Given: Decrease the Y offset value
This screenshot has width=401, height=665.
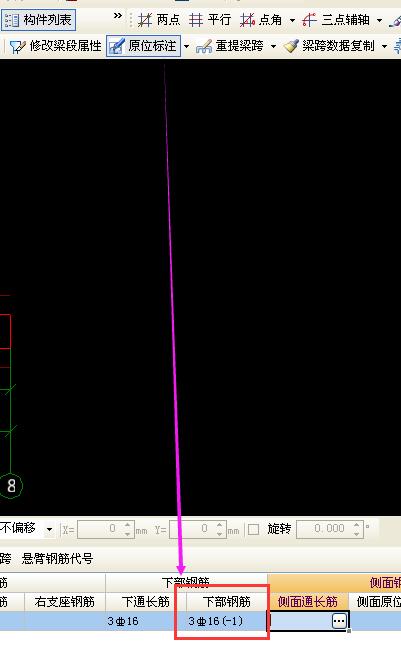Looking at the screenshot, I should [x=220, y=534].
